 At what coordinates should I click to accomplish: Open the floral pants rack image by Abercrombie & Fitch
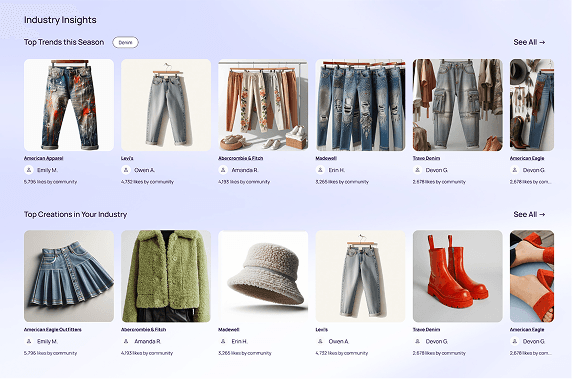pyautogui.click(x=263, y=105)
